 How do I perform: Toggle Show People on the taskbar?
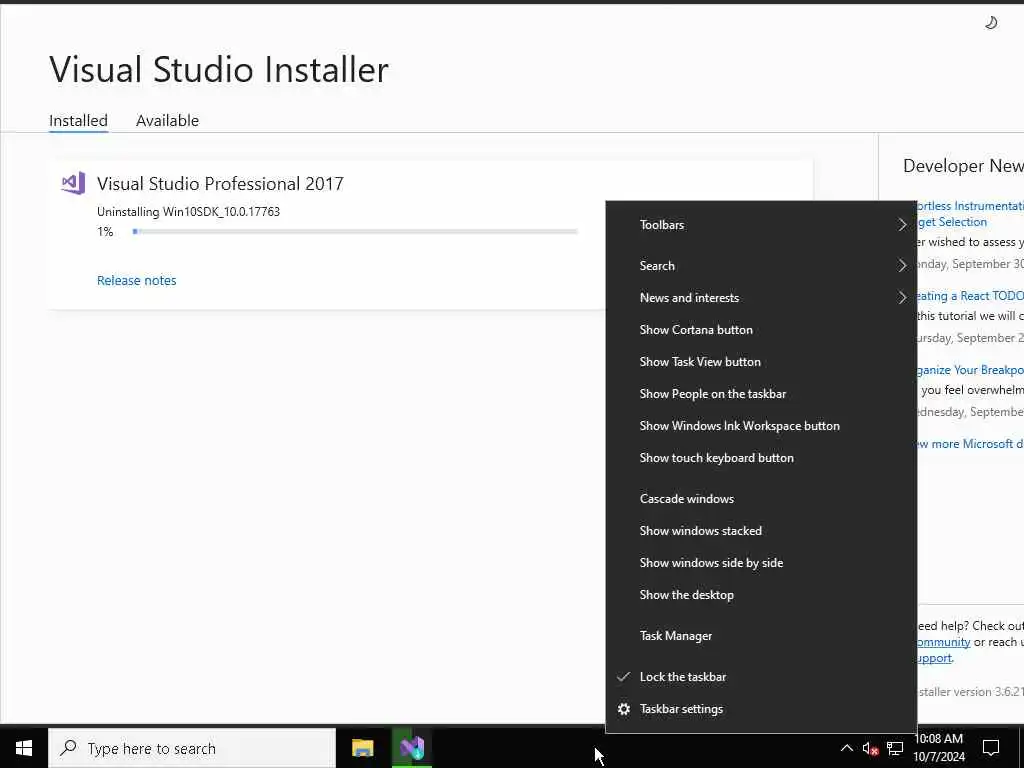(x=761, y=394)
